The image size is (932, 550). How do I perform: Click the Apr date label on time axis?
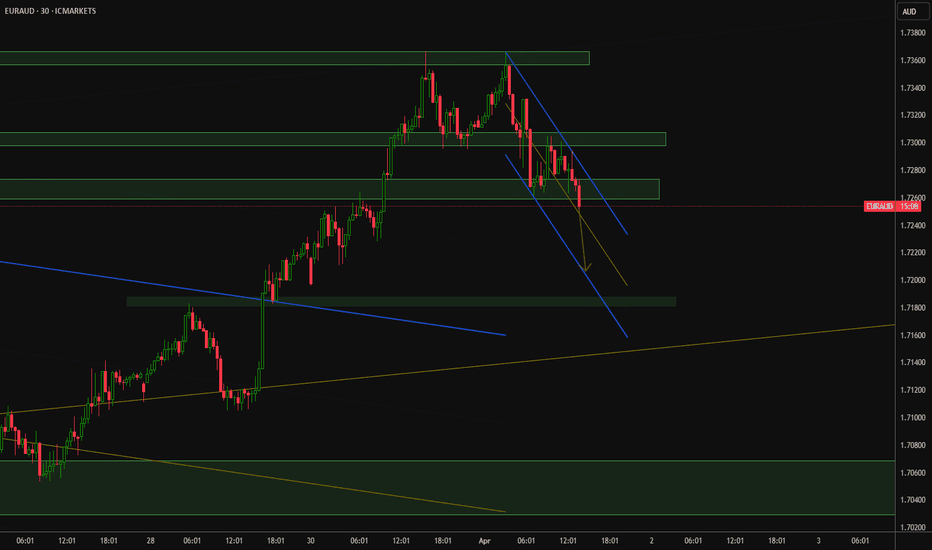coord(484,541)
